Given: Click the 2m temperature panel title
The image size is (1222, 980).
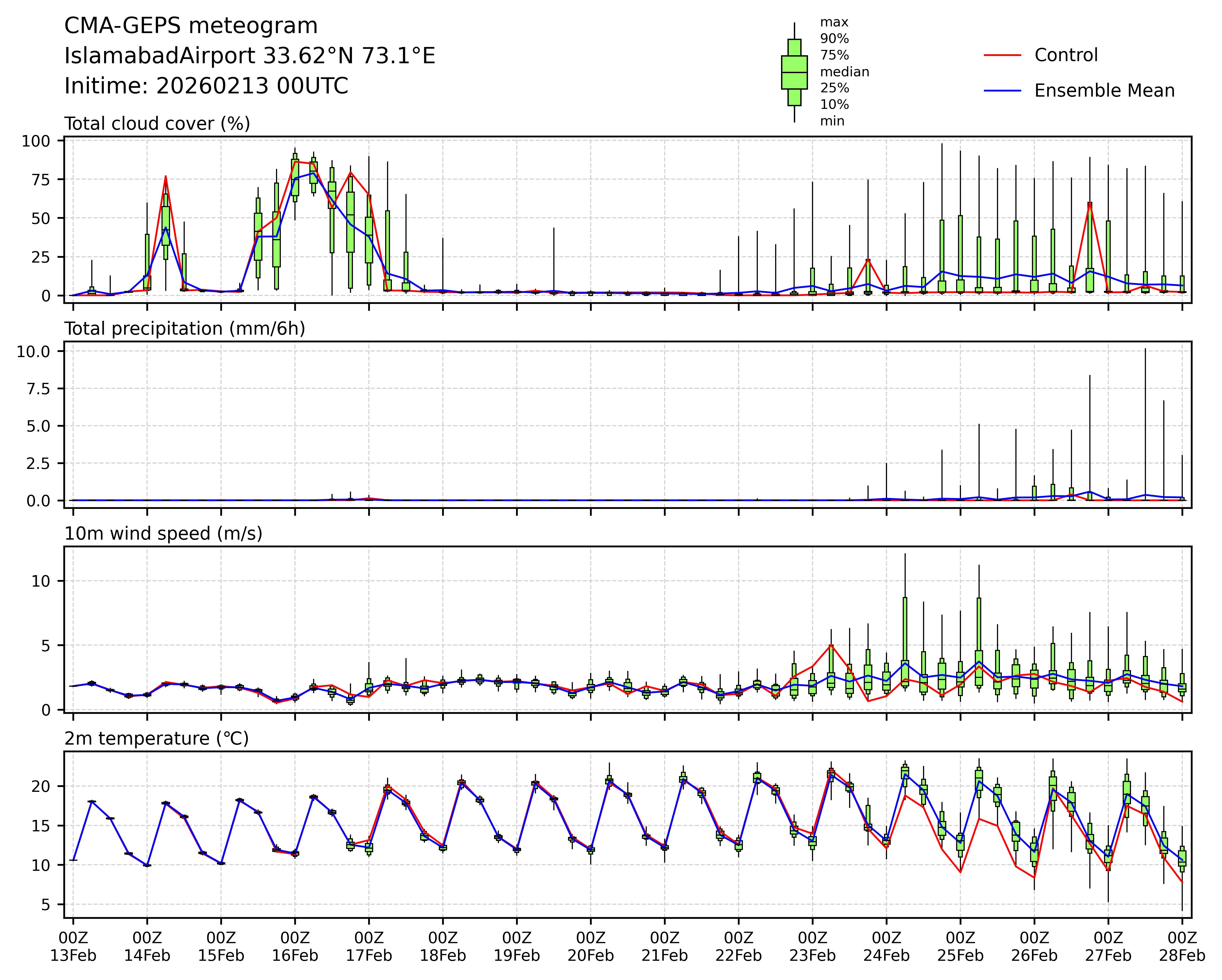Looking at the screenshot, I should click(x=156, y=739).
